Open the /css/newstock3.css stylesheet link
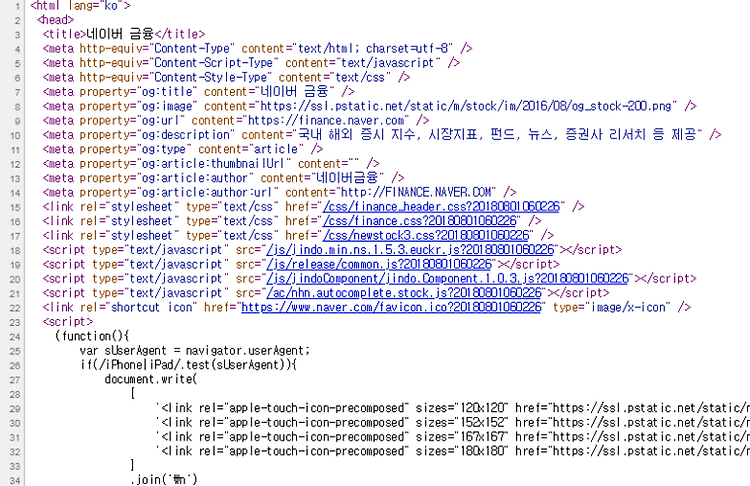Screen dimensions: 750x486 pyautogui.click(x=426, y=235)
